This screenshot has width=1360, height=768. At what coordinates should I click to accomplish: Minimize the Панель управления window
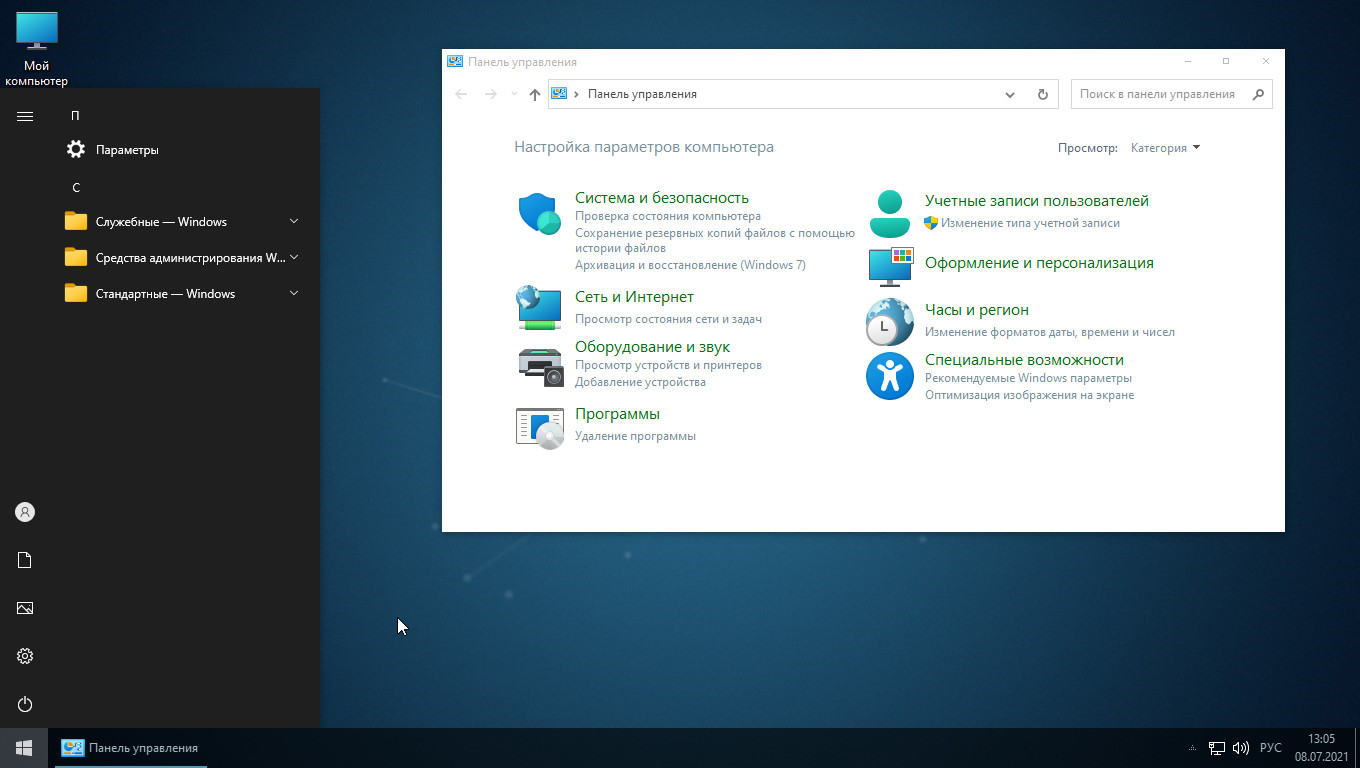point(1186,62)
